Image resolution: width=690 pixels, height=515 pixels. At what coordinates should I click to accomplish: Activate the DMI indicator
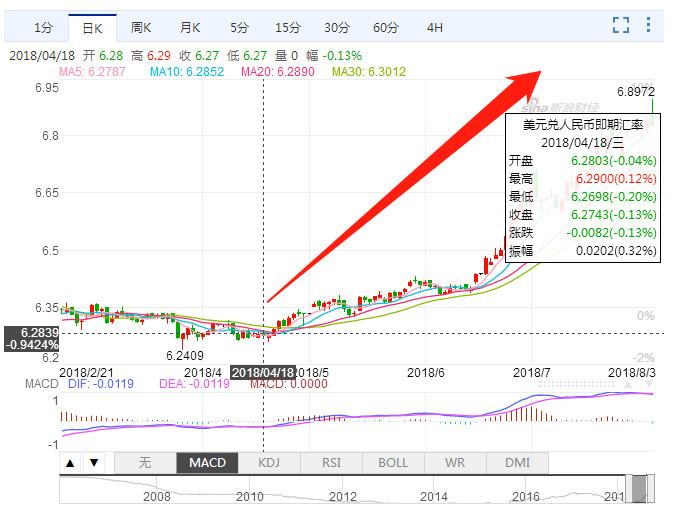coord(517,463)
